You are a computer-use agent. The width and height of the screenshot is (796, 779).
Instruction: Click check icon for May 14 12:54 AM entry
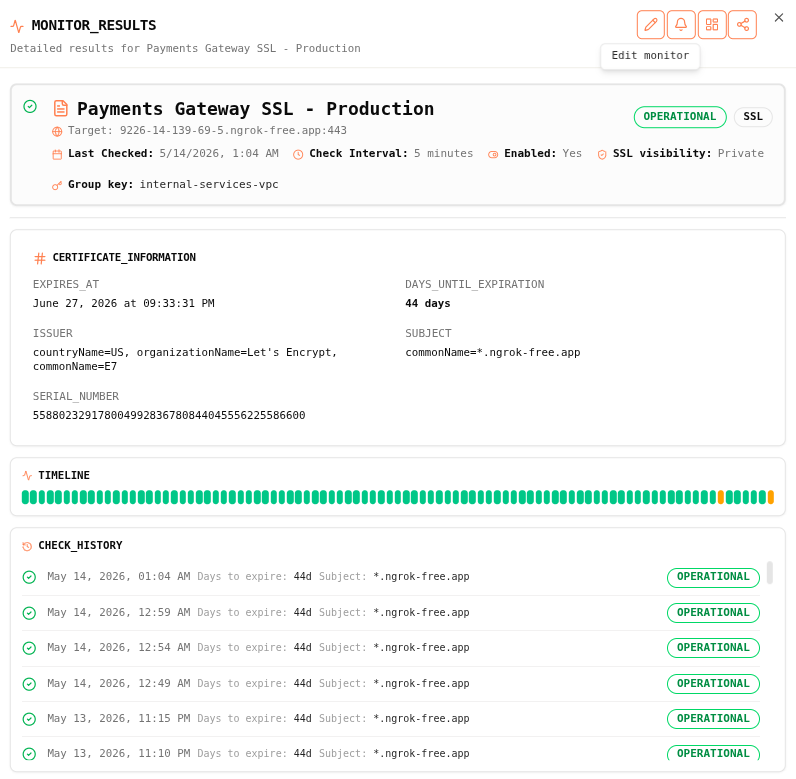29,648
